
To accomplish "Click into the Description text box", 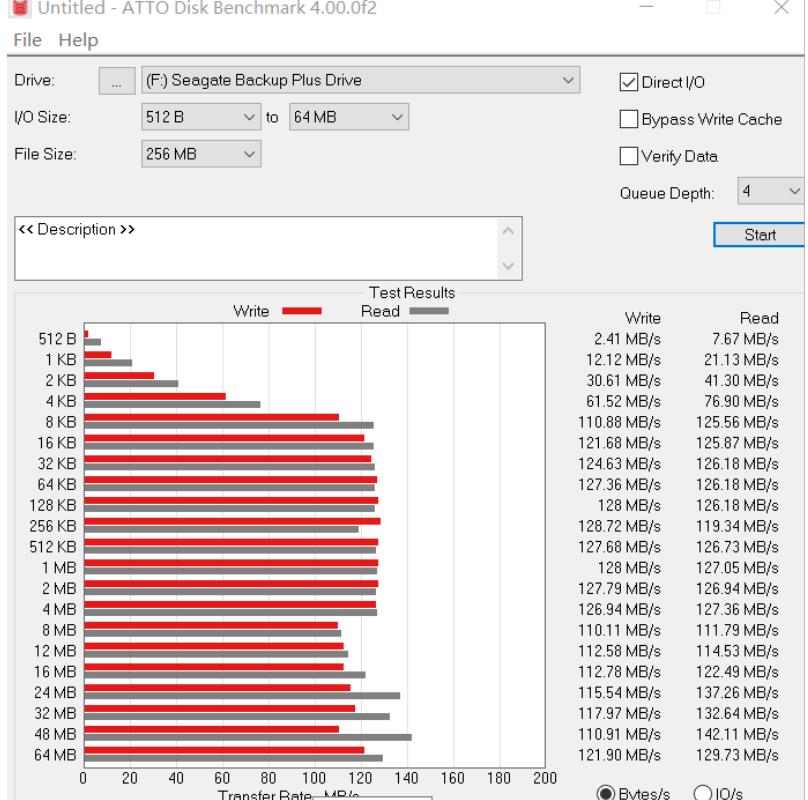I will pyautogui.click(x=258, y=248).
